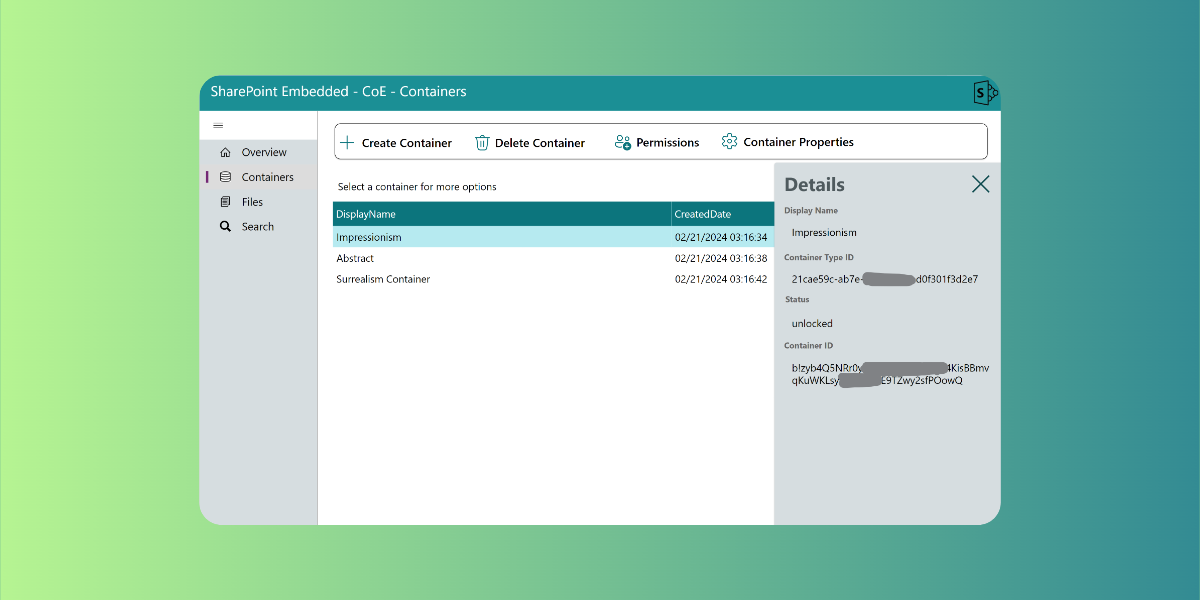1200x600 pixels.
Task: Click the Files document icon in sidebar
Action: point(226,201)
